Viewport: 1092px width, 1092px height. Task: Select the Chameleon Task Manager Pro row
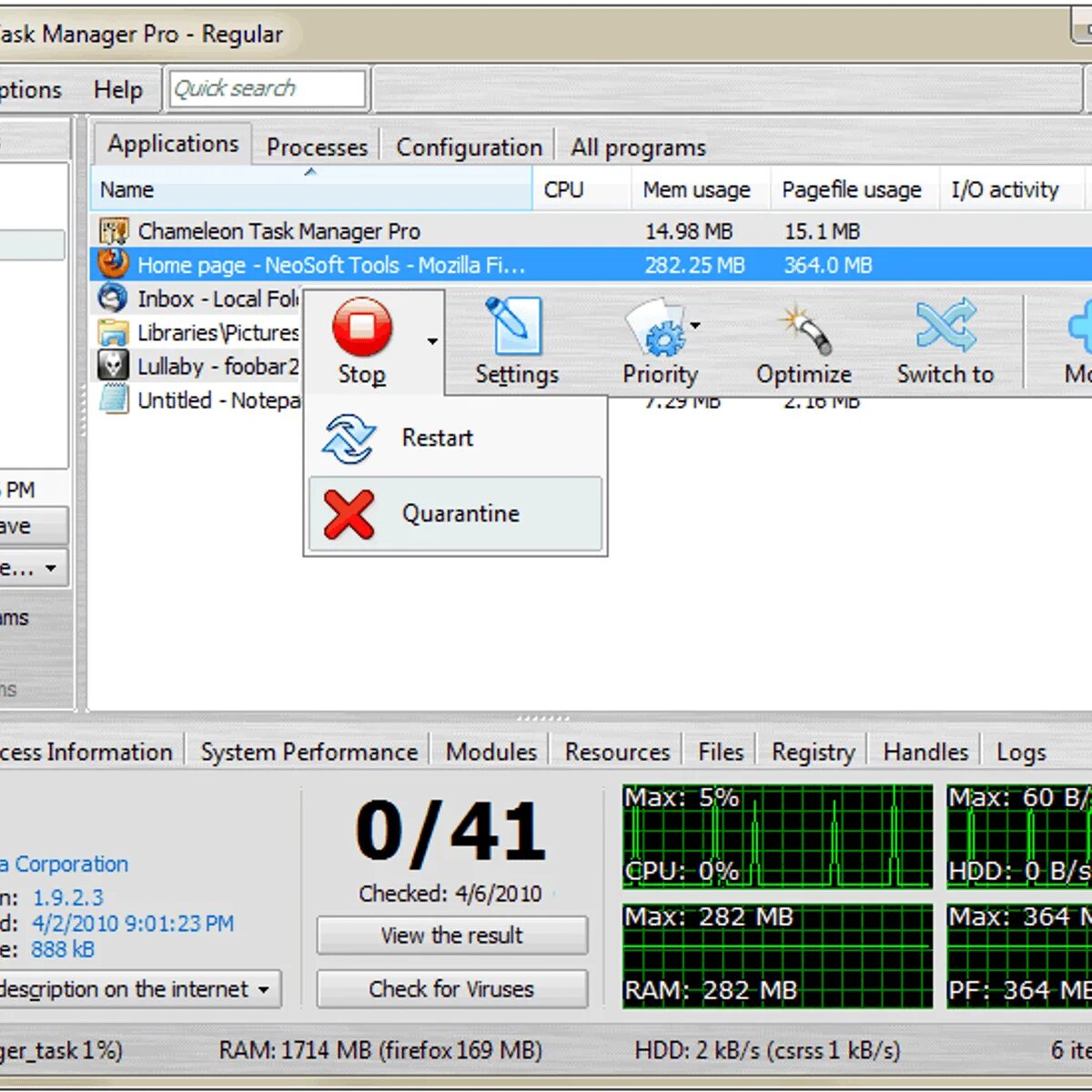(x=591, y=231)
